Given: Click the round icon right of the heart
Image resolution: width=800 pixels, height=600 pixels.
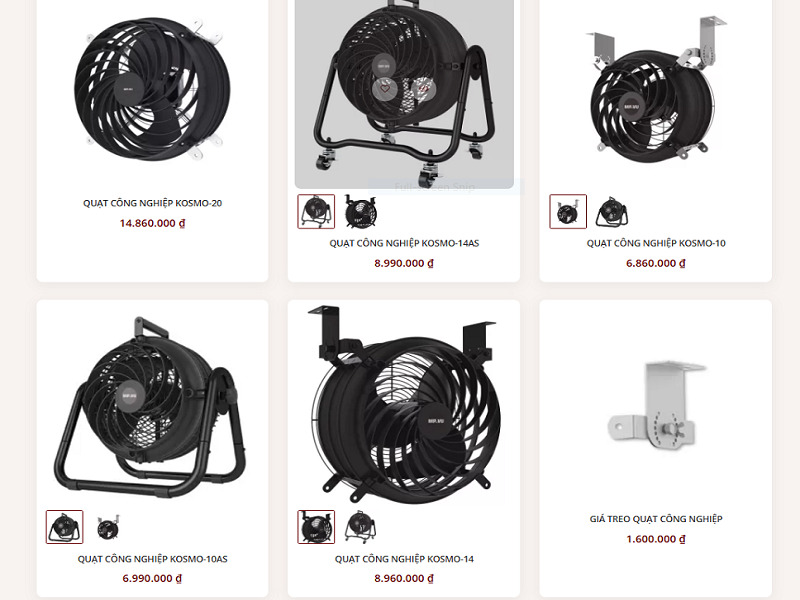Looking at the screenshot, I should (x=423, y=89).
